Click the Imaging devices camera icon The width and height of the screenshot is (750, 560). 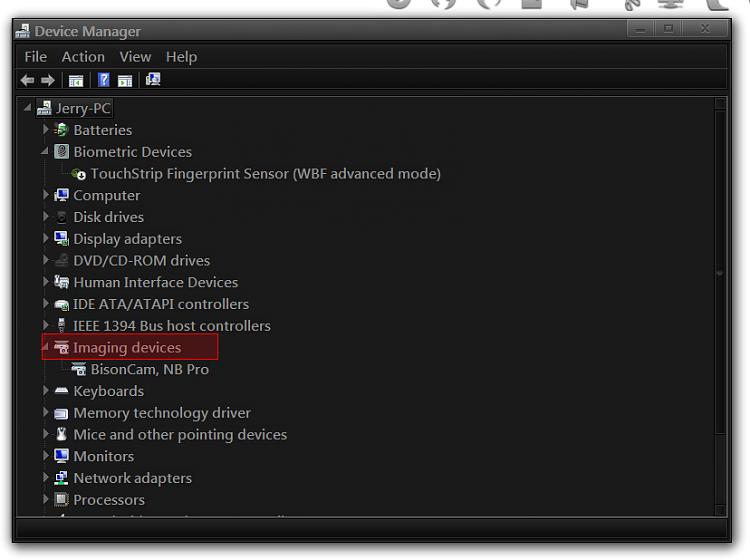click(61, 348)
